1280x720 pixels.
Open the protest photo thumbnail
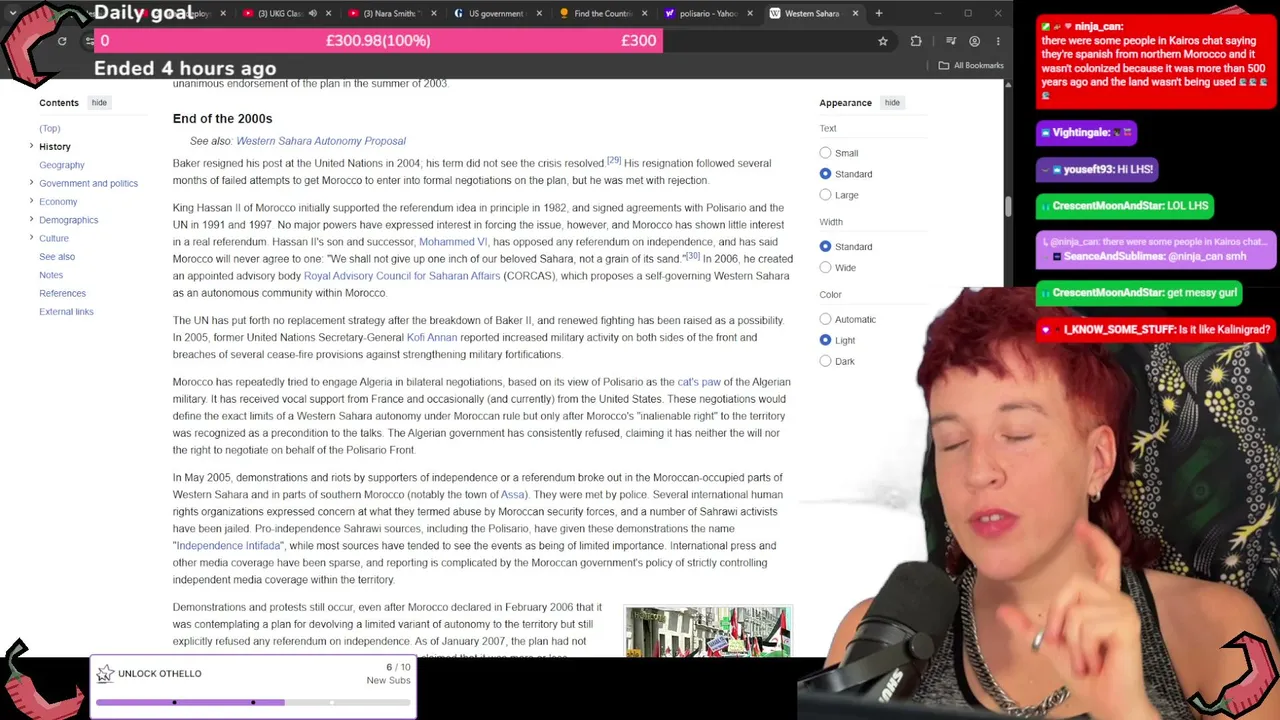(x=708, y=631)
